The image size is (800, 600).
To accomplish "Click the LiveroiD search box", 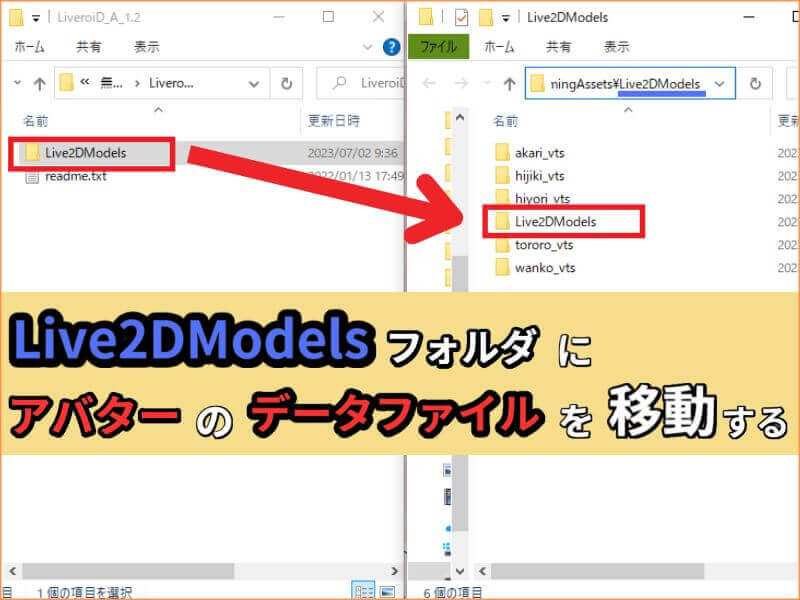I will [x=361, y=83].
